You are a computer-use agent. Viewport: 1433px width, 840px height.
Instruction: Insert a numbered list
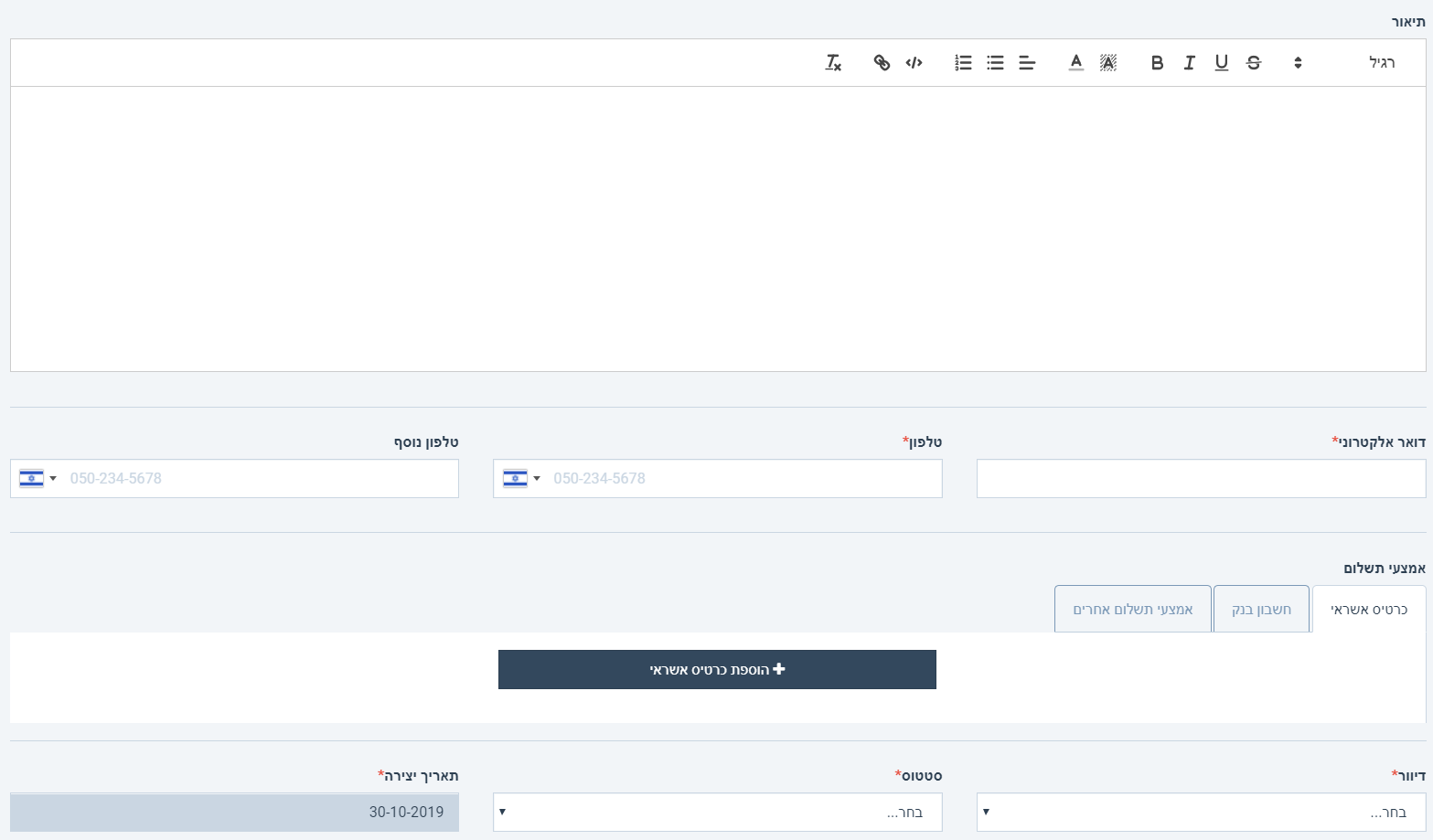963,63
